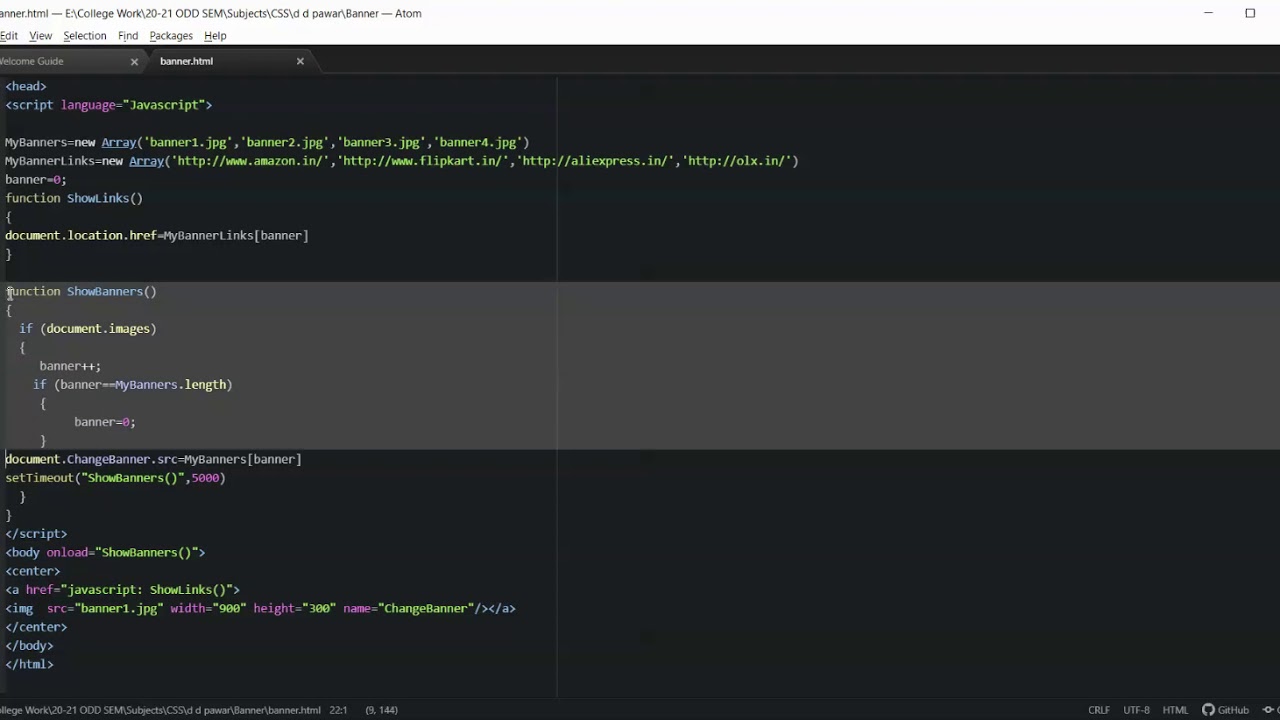Screen dimensions: 1280x720
Task: Click the 'banner4.jpg' string in array
Action: tap(477, 142)
